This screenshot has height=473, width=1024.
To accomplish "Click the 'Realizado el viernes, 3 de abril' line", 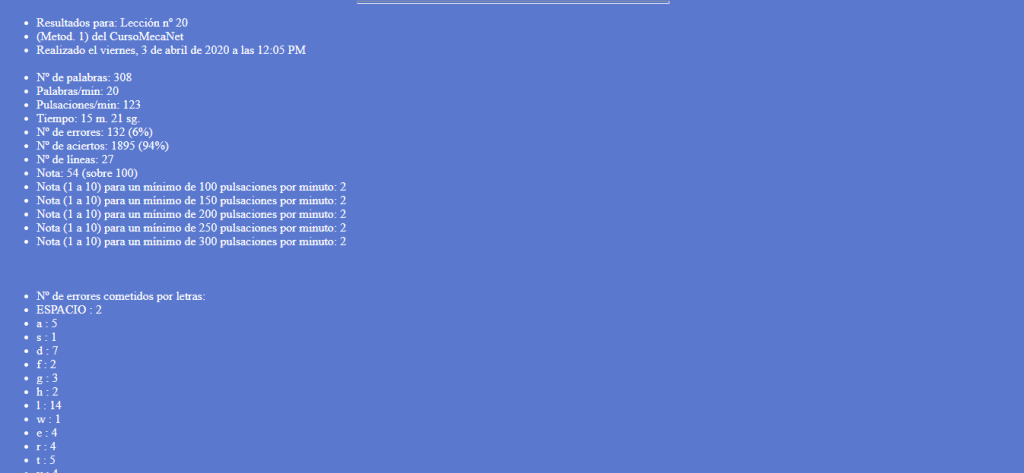I will (x=170, y=50).
